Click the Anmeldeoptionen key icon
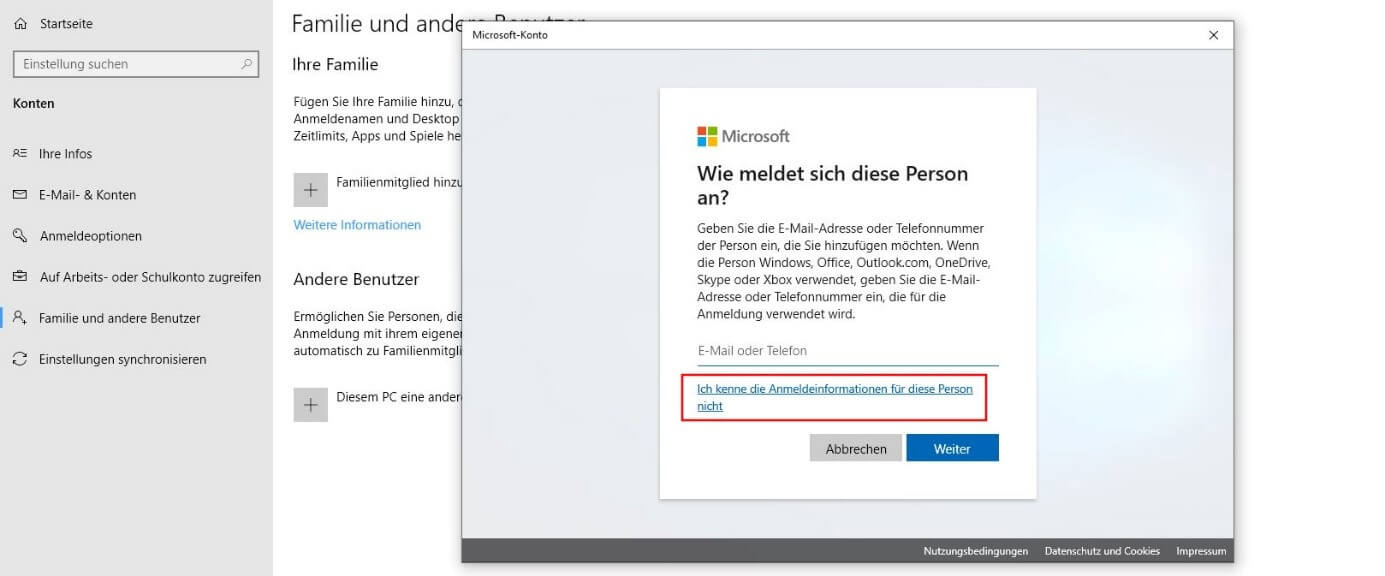Viewport: 1385px width, 576px height. [x=20, y=236]
